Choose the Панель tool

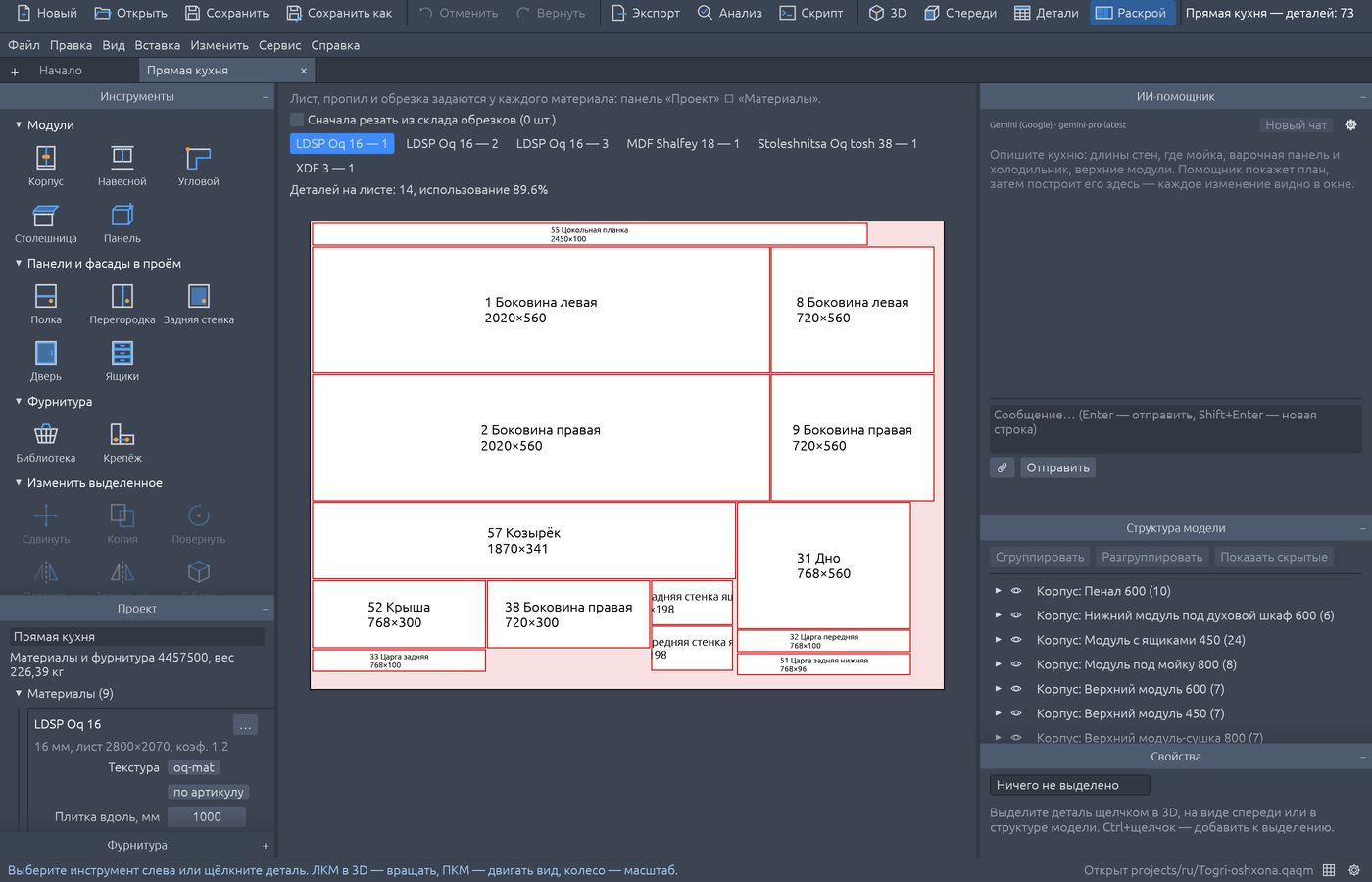pos(122,222)
